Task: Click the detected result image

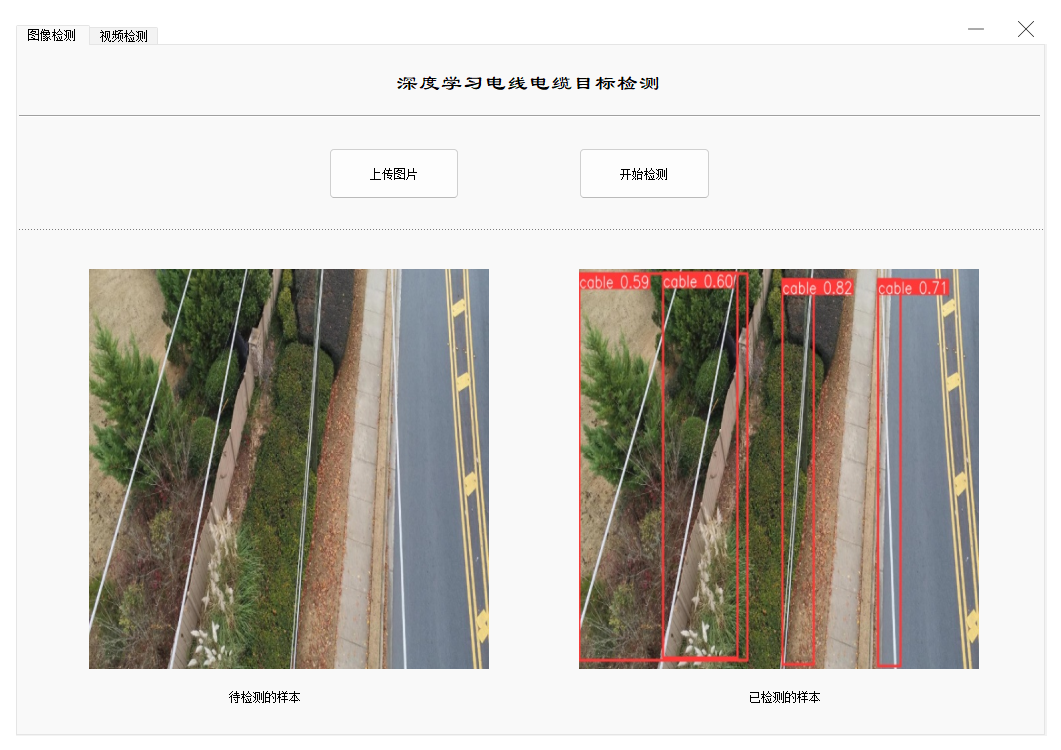Action: (x=779, y=469)
